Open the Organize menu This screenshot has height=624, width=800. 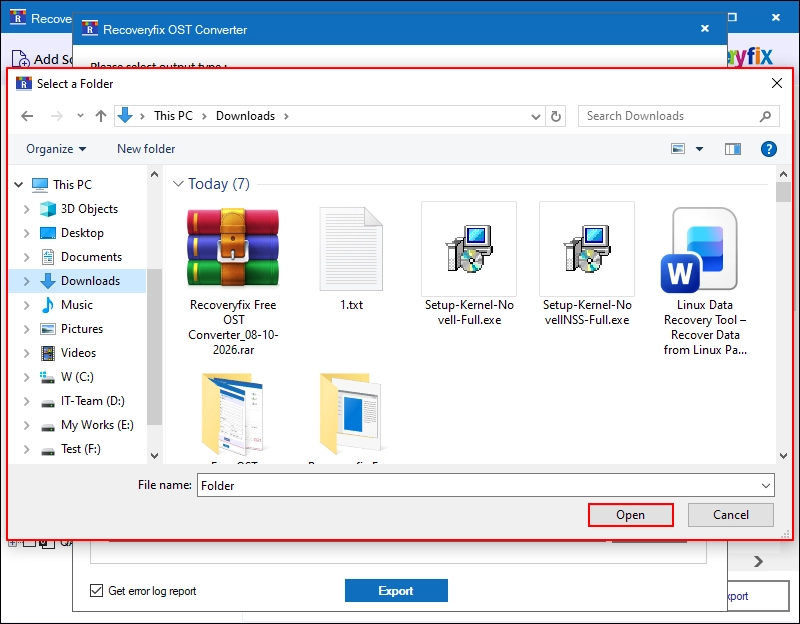point(56,149)
